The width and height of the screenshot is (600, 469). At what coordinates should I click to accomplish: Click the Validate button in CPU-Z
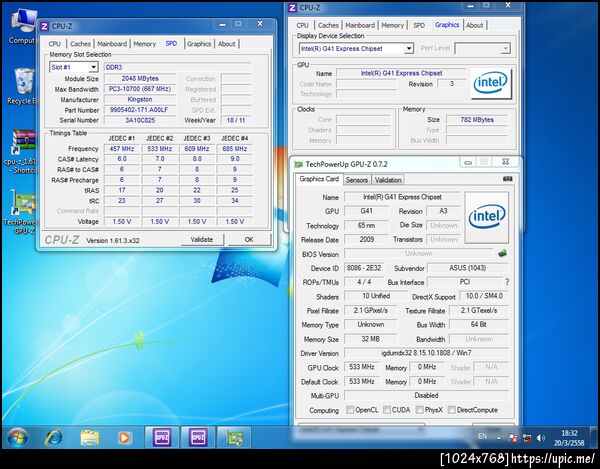tap(202, 239)
